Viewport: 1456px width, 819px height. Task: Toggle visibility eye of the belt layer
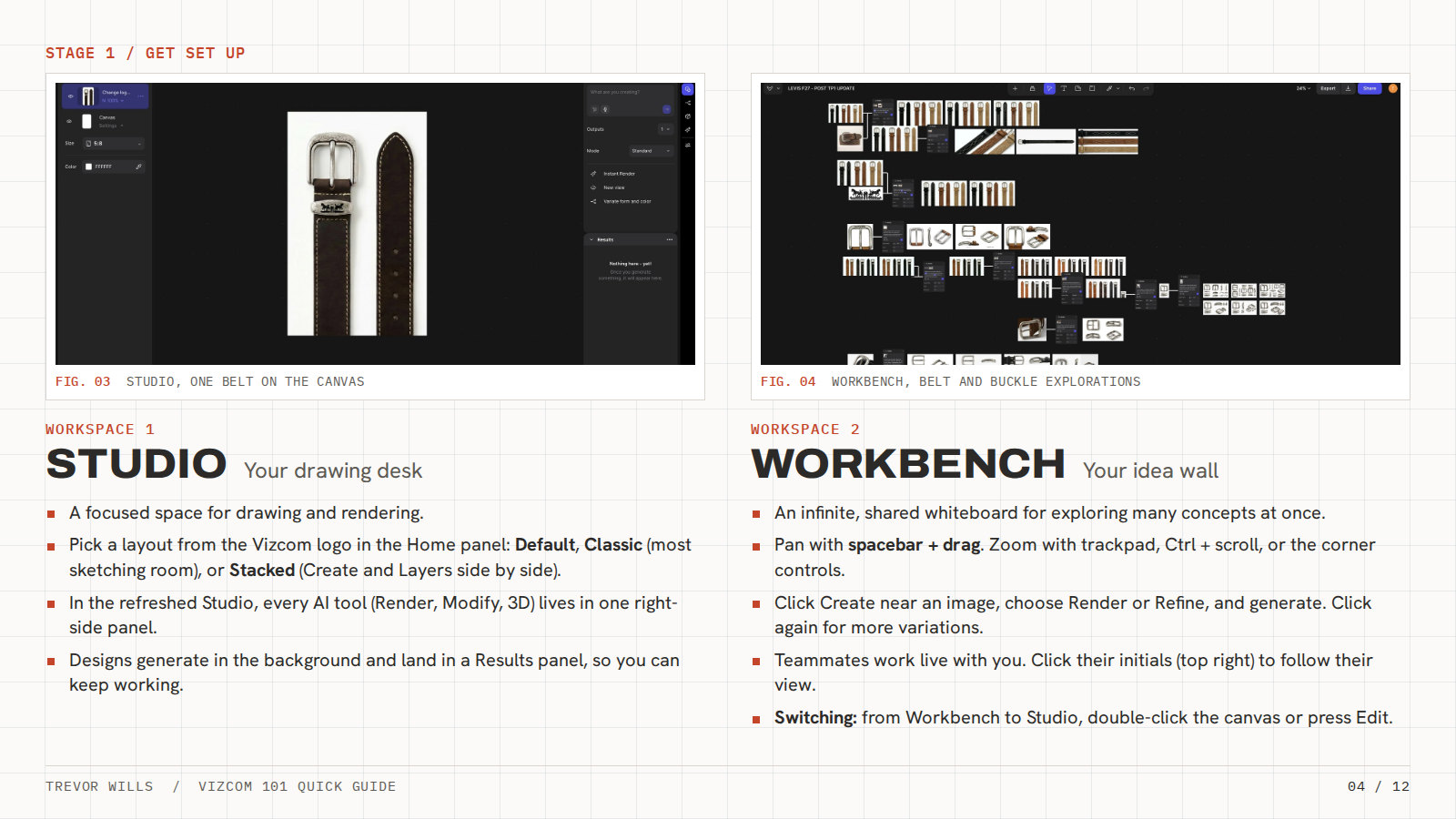click(70, 96)
